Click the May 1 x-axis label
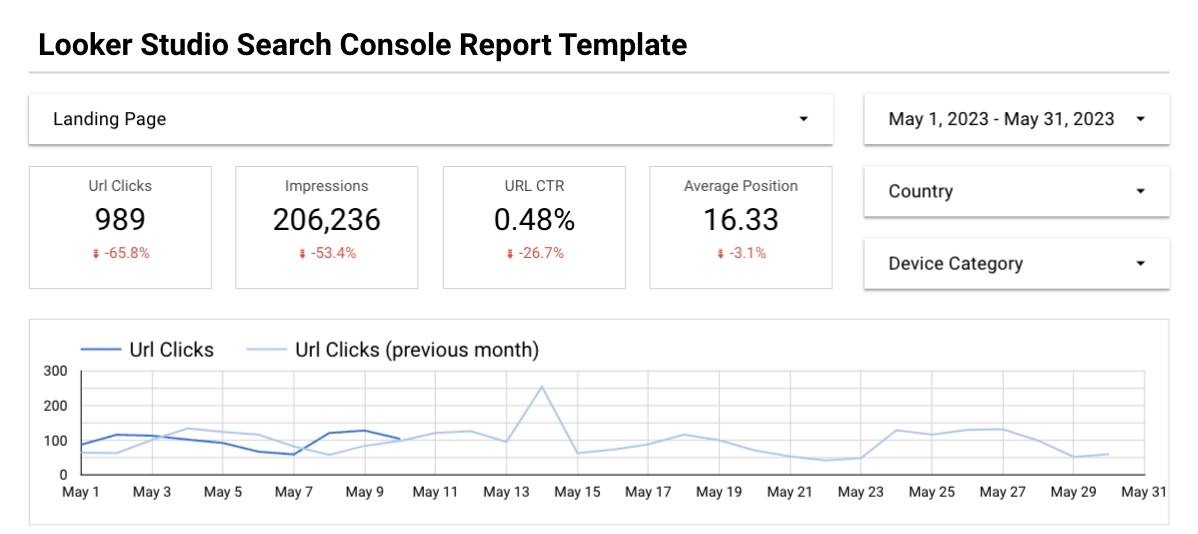The image size is (1198, 534). (81, 493)
